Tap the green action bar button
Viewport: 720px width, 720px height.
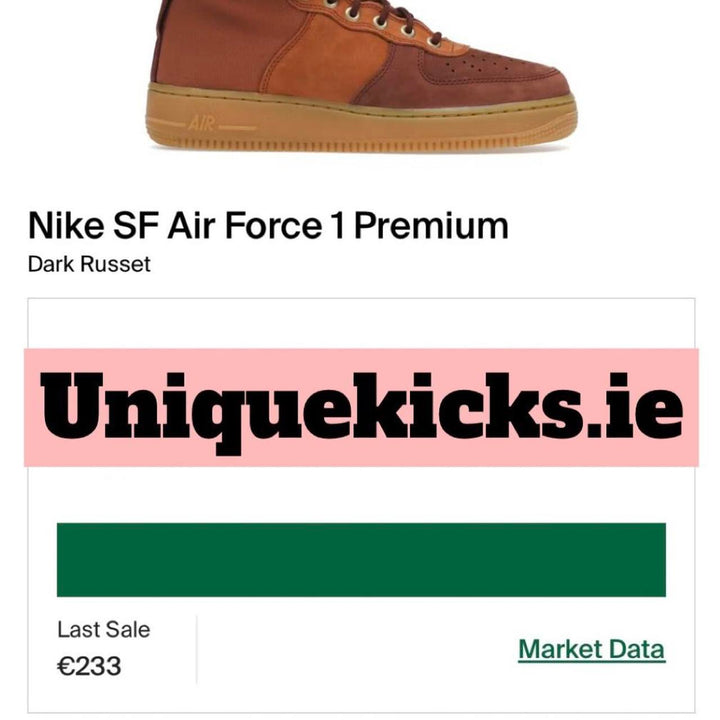(x=361, y=559)
